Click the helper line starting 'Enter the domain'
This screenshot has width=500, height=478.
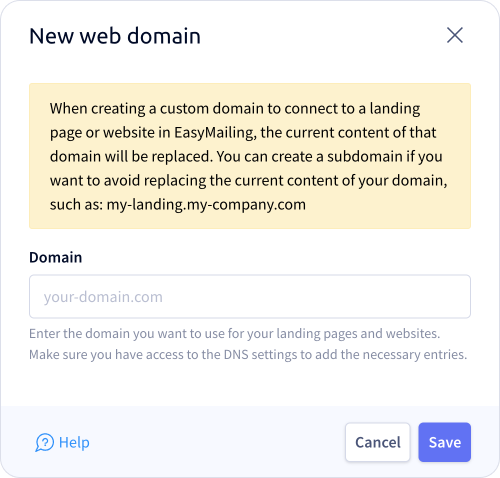235,333
